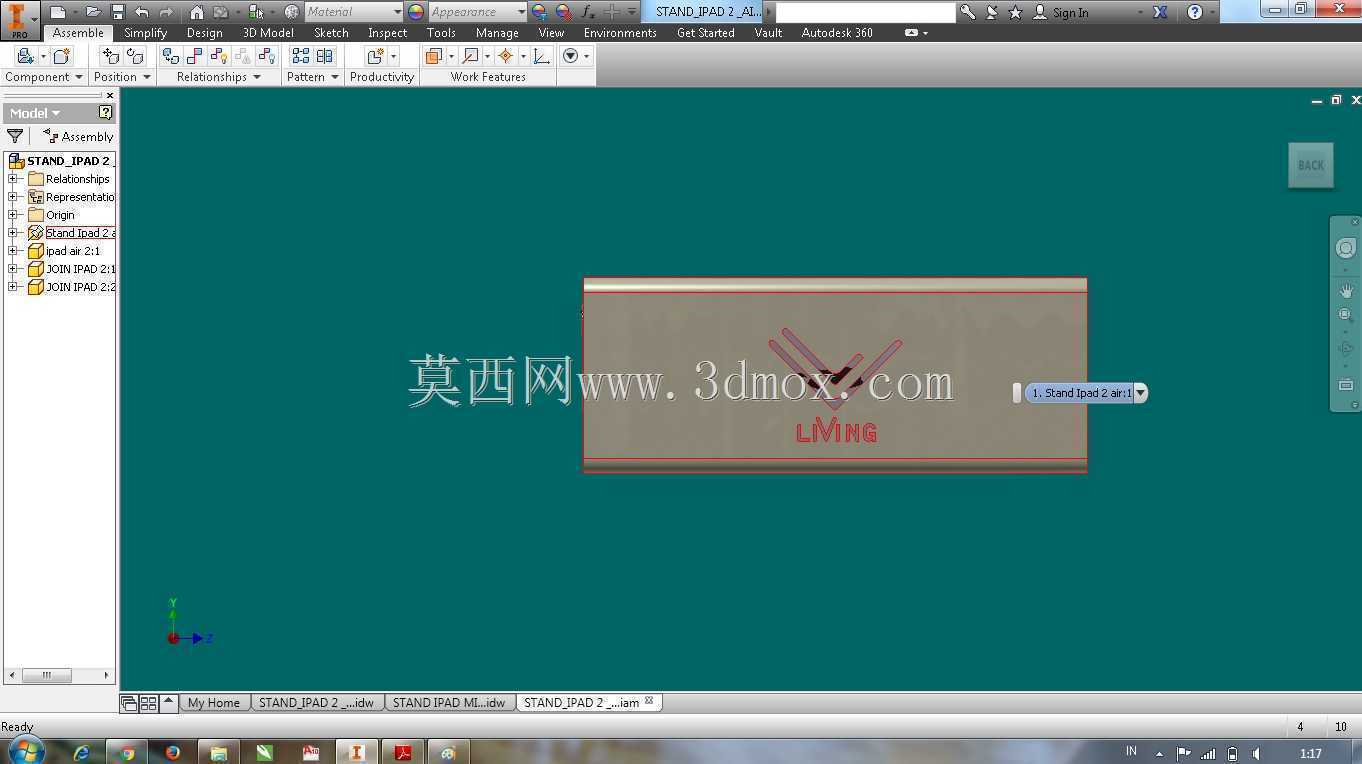Expand the Representations node
1362x764 pixels.
13,197
